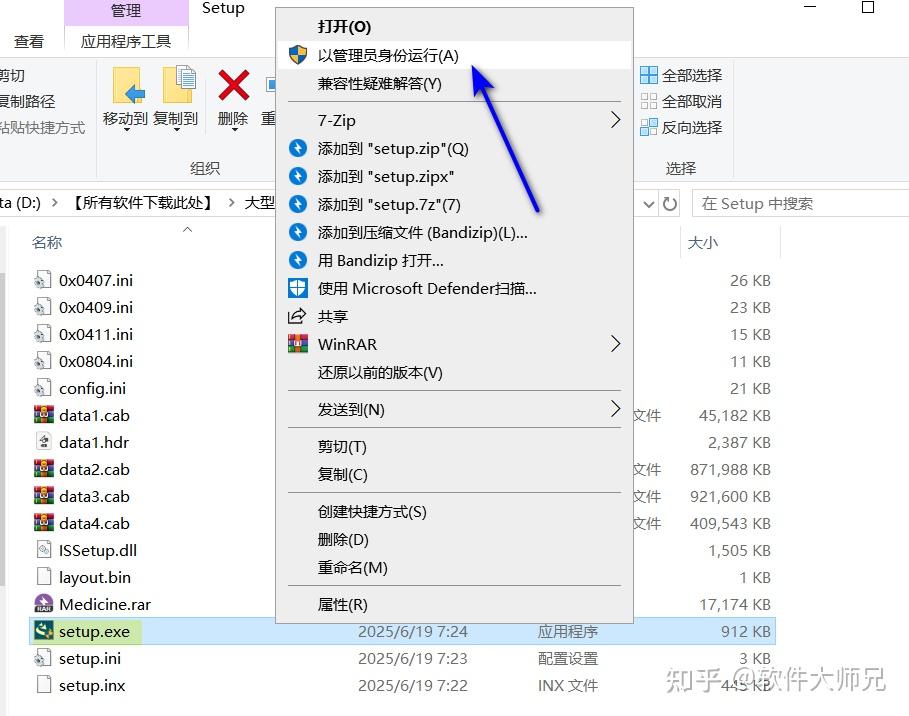Click the UAC shield on 以管理员身份运行

[297, 55]
